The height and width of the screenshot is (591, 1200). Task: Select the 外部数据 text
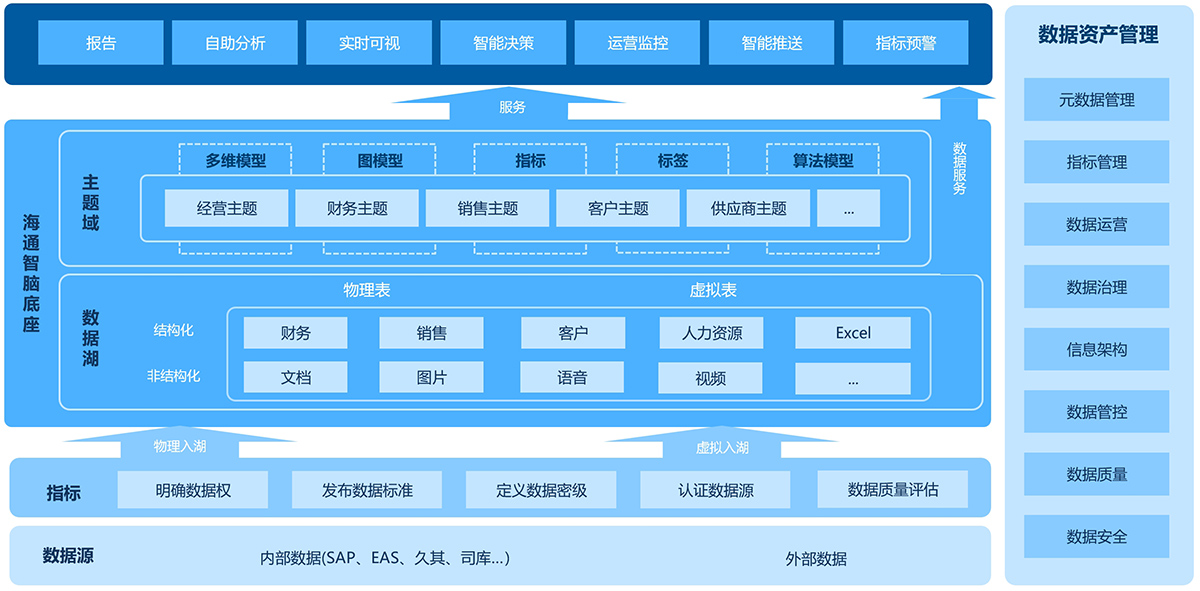[x=816, y=559]
